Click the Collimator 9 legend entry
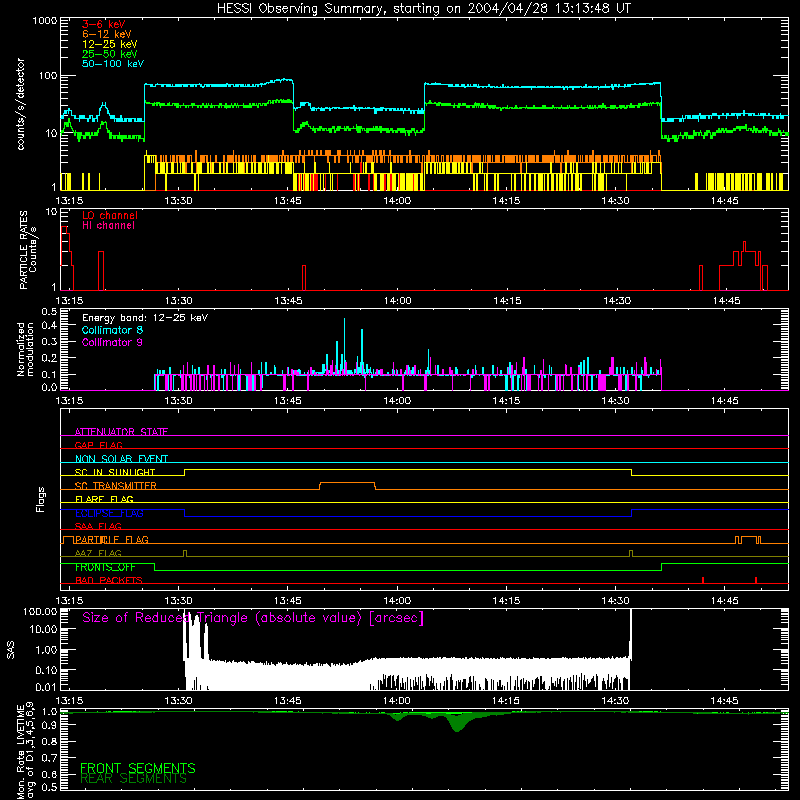 112,342
